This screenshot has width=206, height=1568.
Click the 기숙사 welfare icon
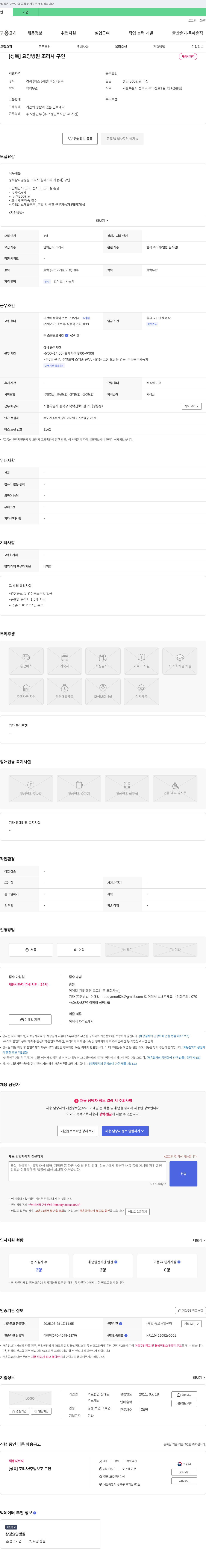[x=64, y=661]
